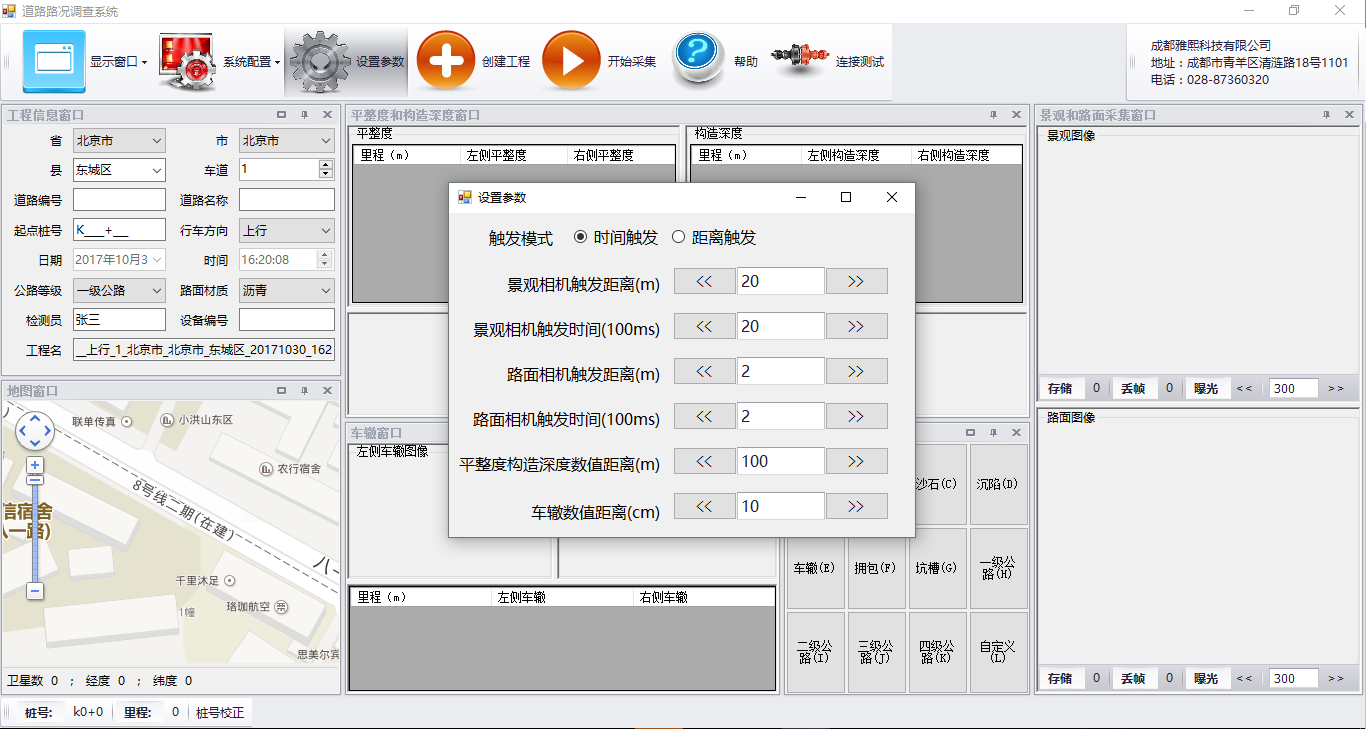The width and height of the screenshot is (1366, 729).
Task: Click the 开始采集 play icon
Action: [571, 62]
